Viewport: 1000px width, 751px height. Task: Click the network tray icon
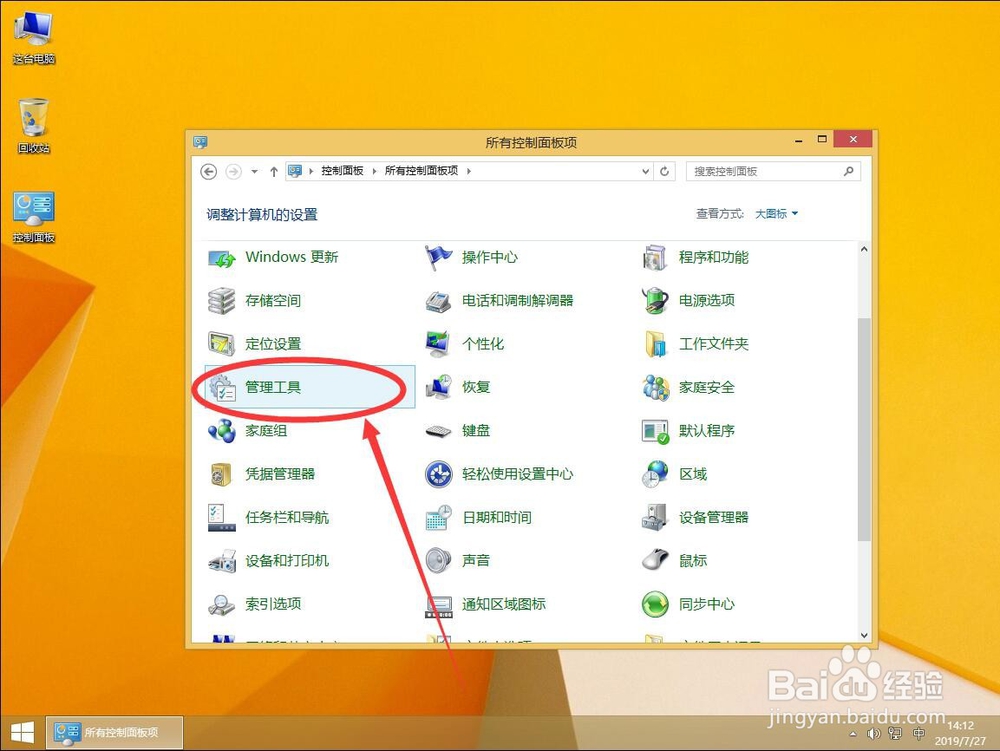[x=895, y=734]
